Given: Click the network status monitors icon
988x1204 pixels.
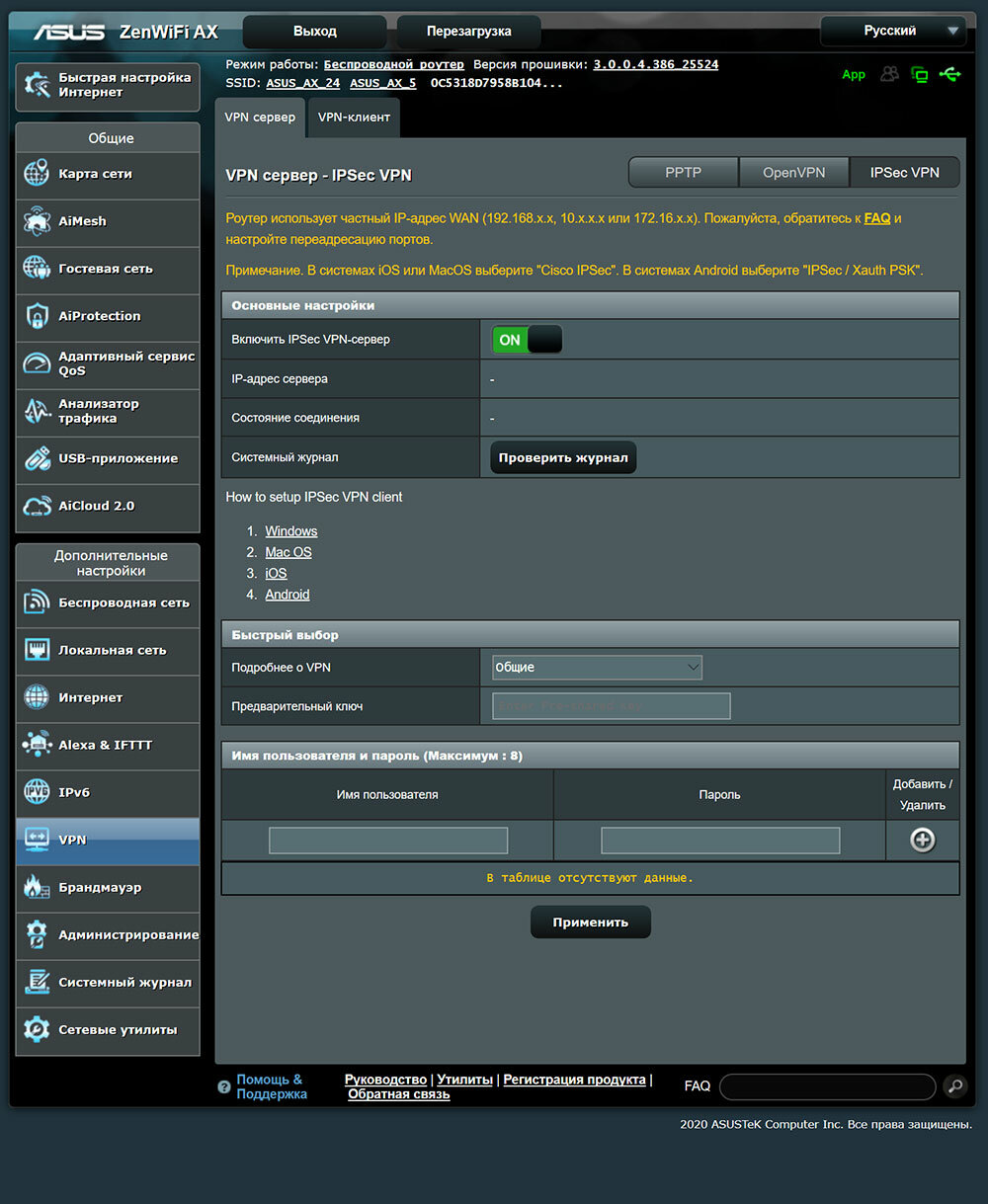Looking at the screenshot, I should (x=920, y=74).
